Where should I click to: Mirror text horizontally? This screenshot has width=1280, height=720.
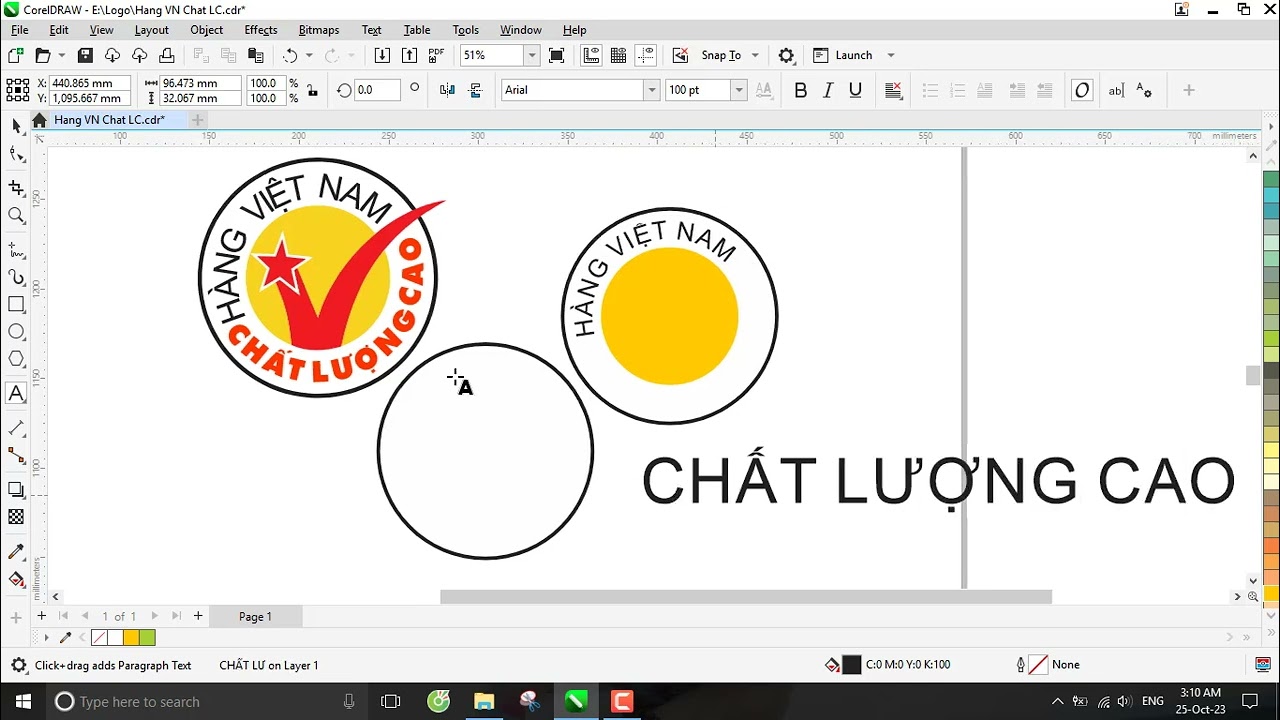click(x=447, y=90)
